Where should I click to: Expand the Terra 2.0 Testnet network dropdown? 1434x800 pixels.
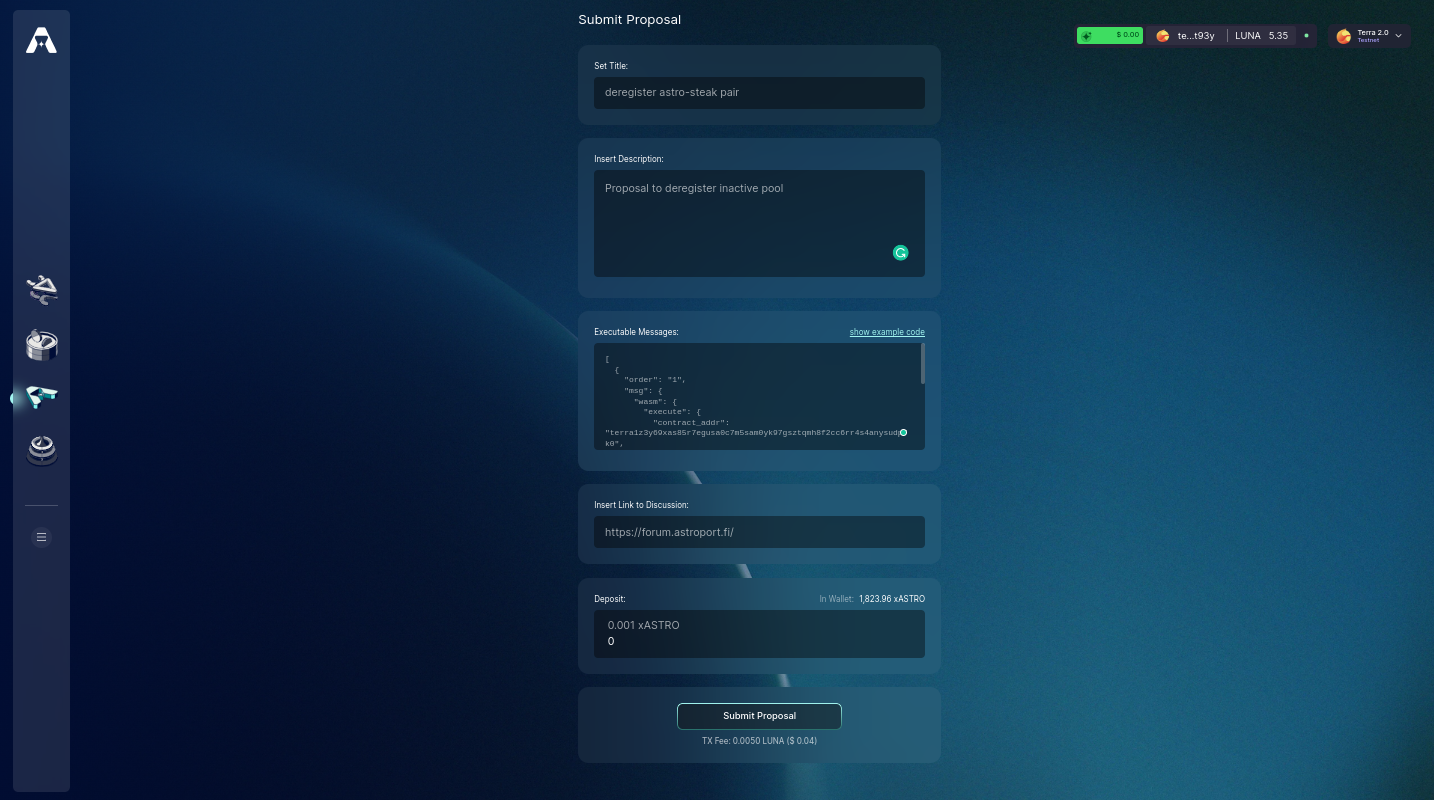click(1370, 36)
